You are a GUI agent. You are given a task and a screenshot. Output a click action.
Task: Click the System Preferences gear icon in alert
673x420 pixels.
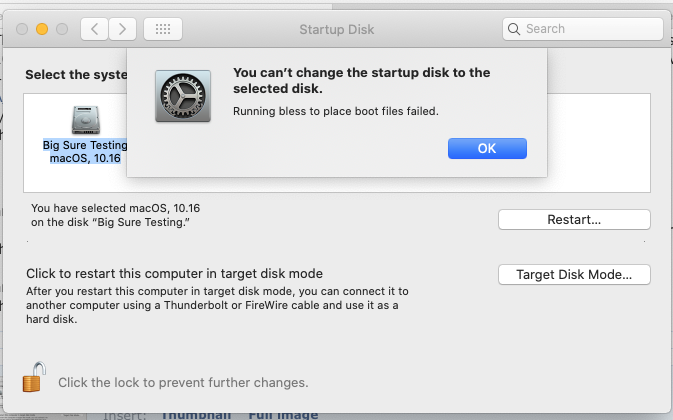coord(183,96)
